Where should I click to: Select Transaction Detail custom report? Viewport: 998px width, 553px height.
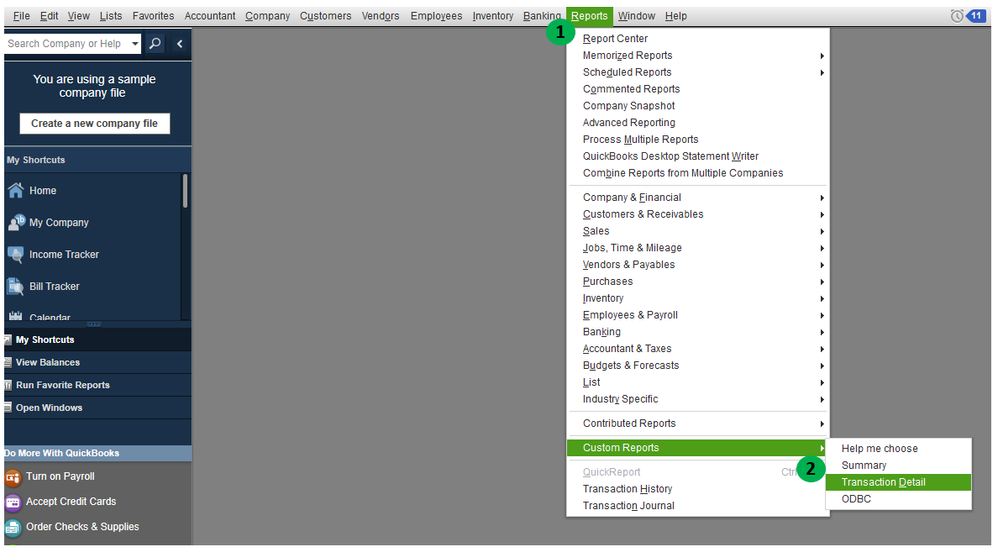pos(898,482)
